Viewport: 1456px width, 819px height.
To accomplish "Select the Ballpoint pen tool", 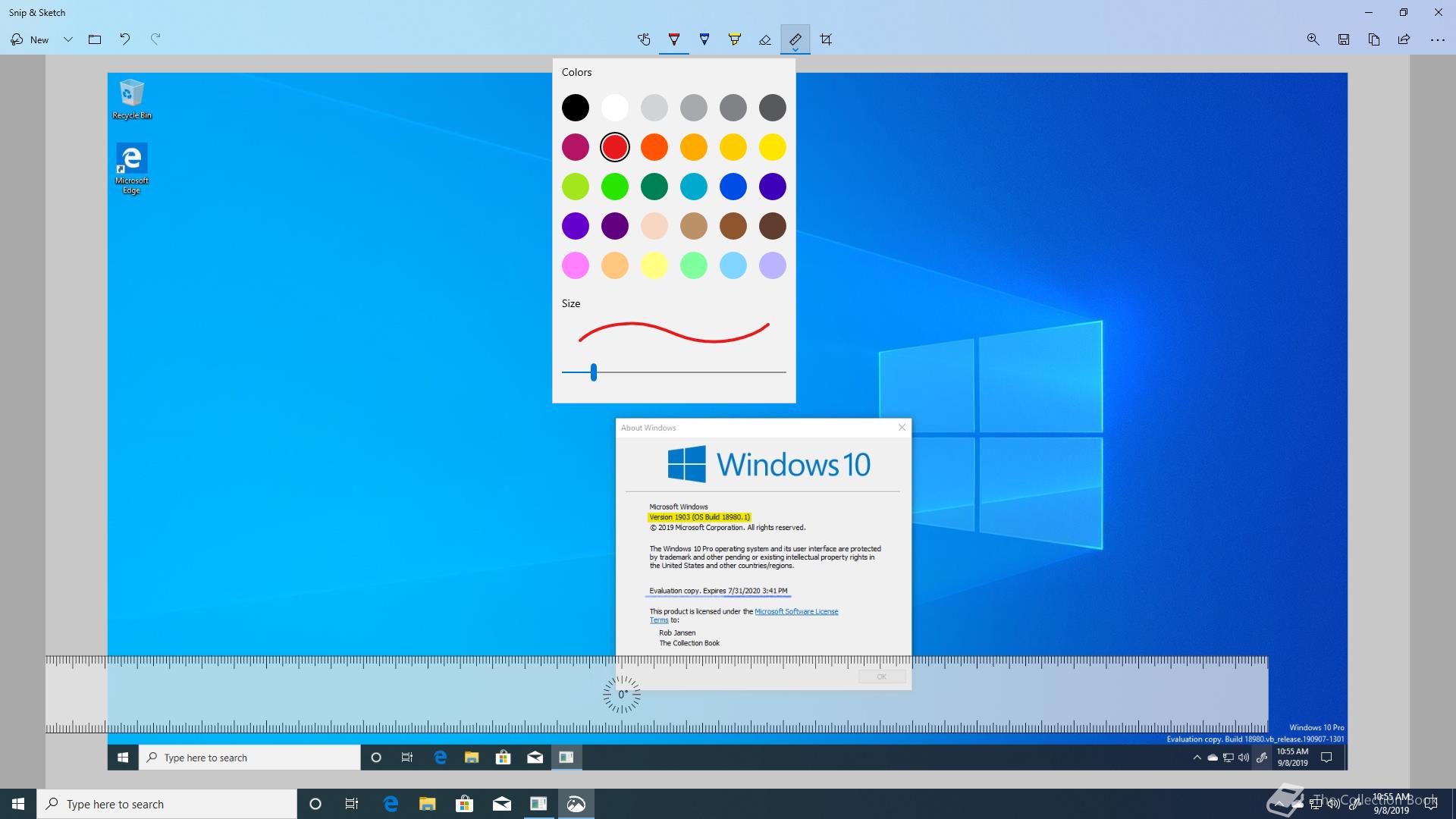I will (x=674, y=39).
